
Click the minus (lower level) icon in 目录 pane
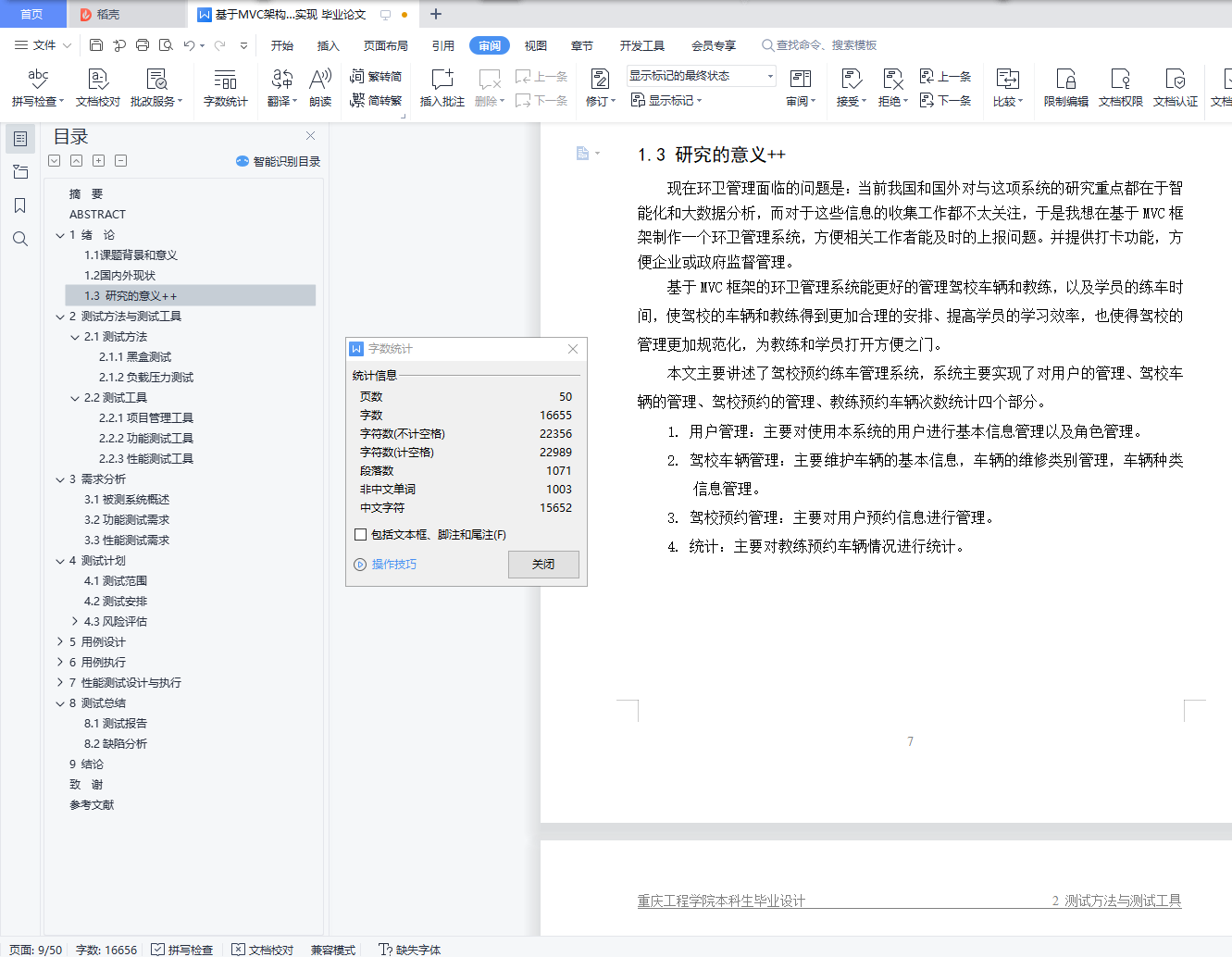point(121,161)
